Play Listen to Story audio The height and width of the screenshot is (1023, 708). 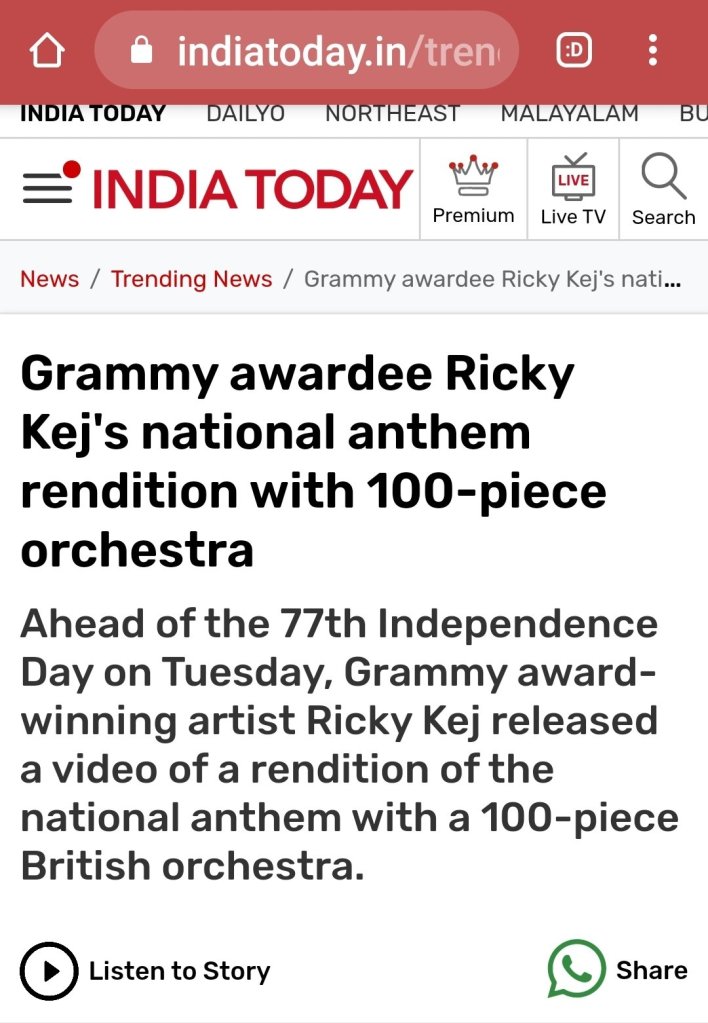(x=48, y=970)
